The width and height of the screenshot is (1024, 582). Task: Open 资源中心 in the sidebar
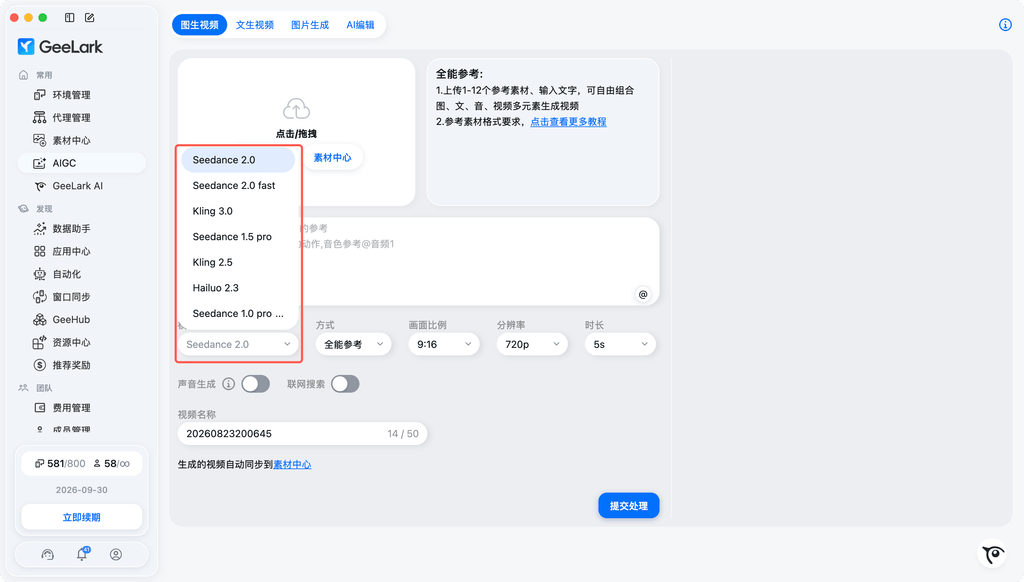point(82,342)
